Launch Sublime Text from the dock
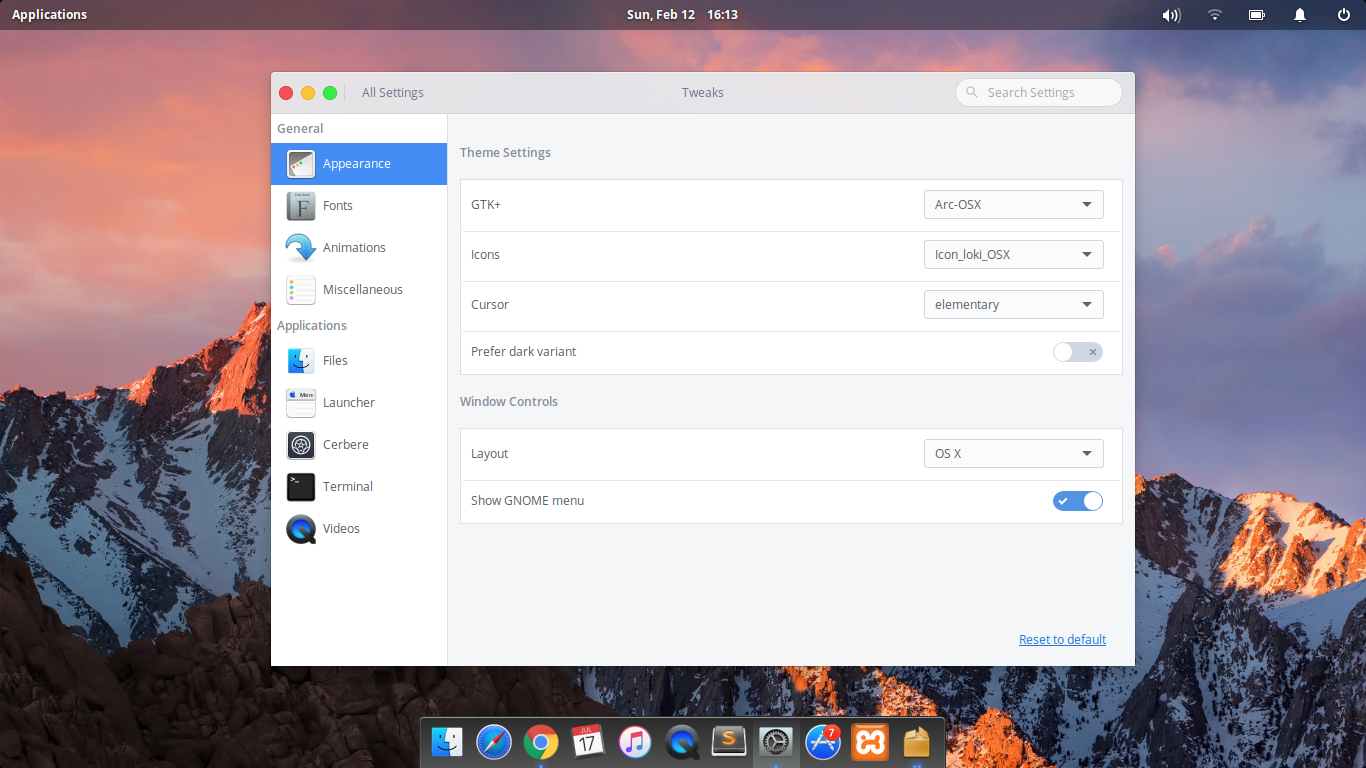The height and width of the screenshot is (768, 1366). click(x=729, y=742)
